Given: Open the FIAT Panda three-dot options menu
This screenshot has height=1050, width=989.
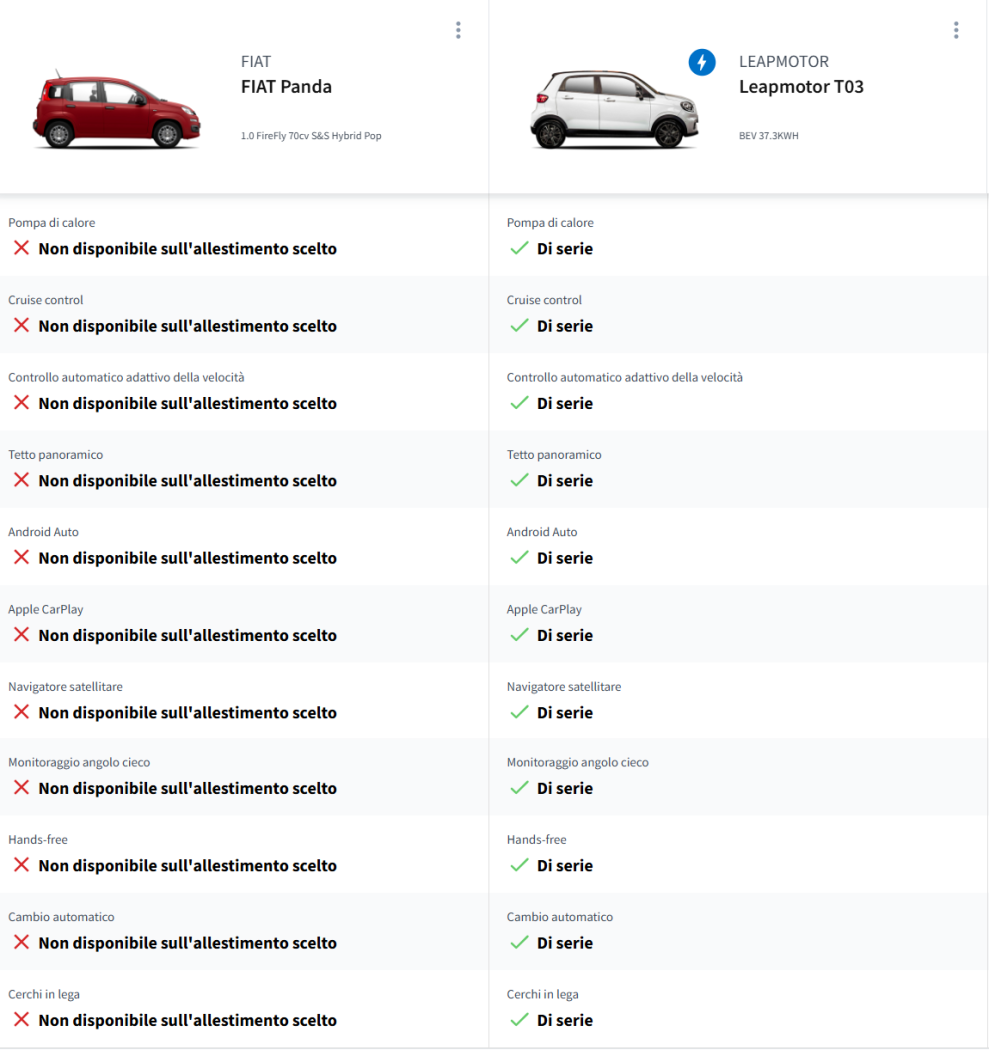Looking at the screenshot, I should (458, 30).
